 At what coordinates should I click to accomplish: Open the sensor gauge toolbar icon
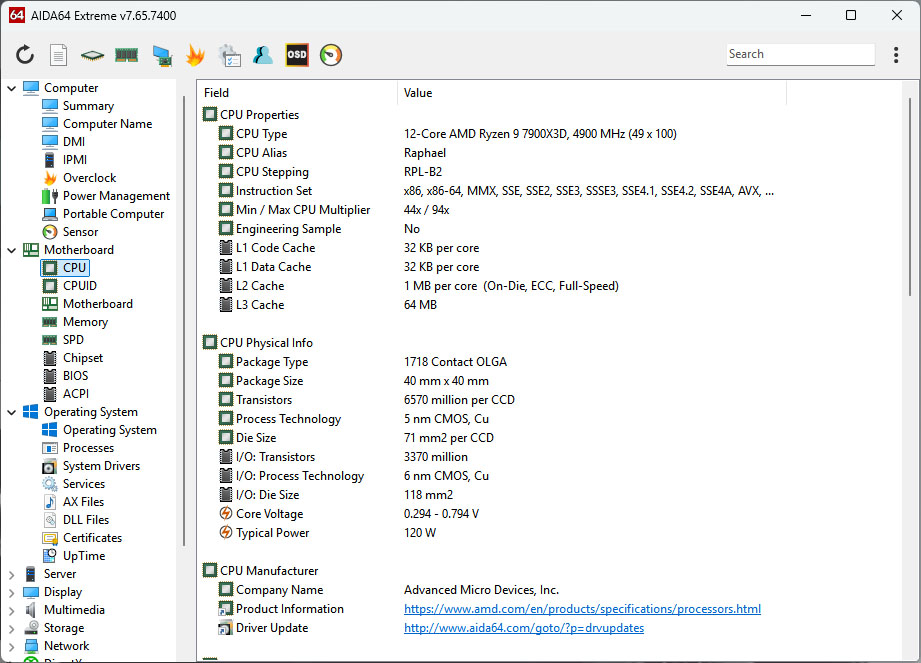pos(331,55)
